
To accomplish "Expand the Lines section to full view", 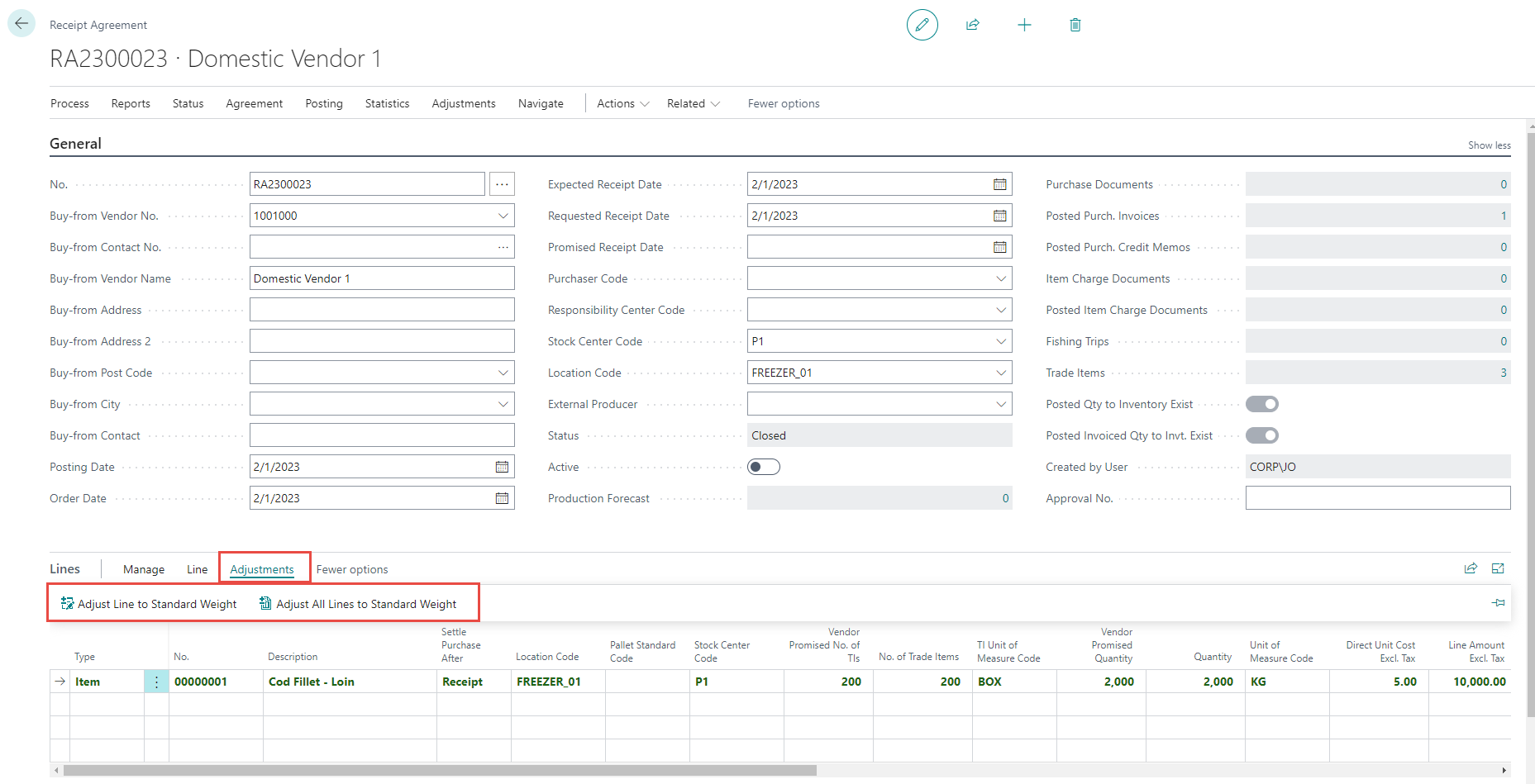I will click(1498, 568).
